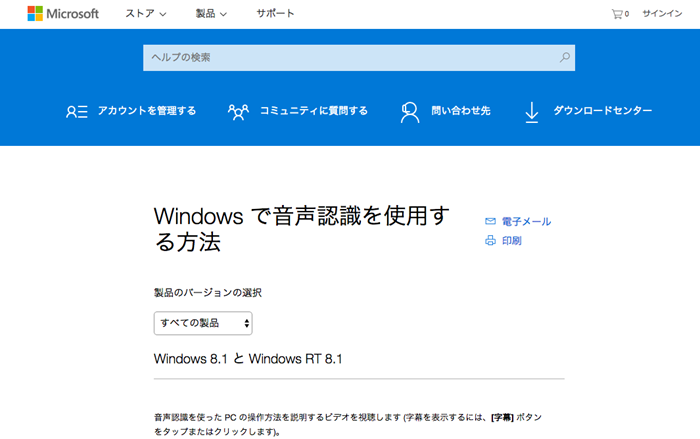Click the search magnifier icon
Viewport: 700px width, 439px height.
coord(565,57)
